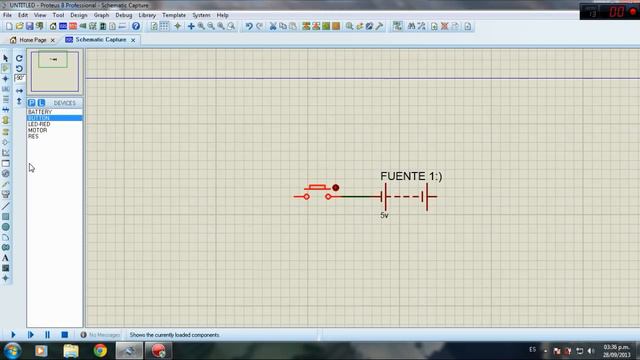Click the Step simulation button
640x360 pixels.
[x=31, y=335]
